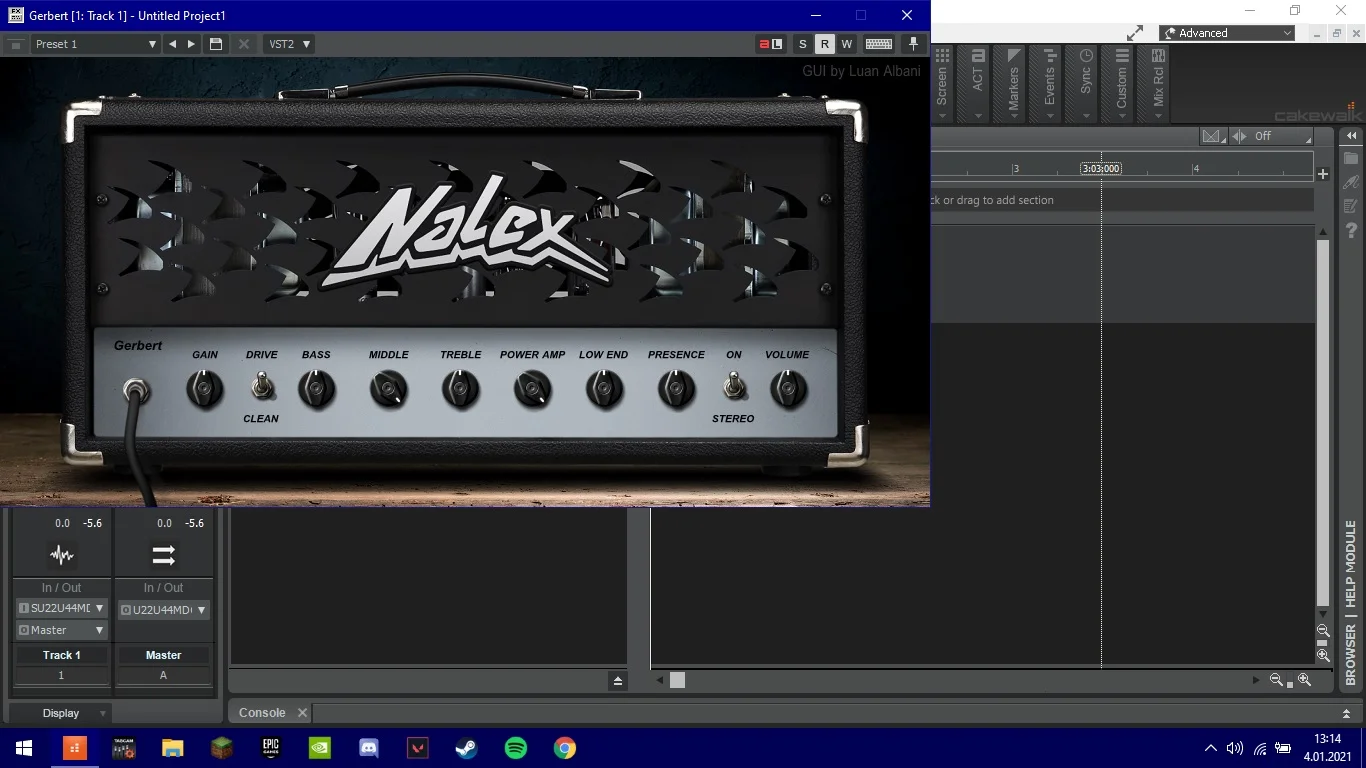Flip the Drive/Clean switch on the amp
1366x768 pixels.
pos(262,386)
